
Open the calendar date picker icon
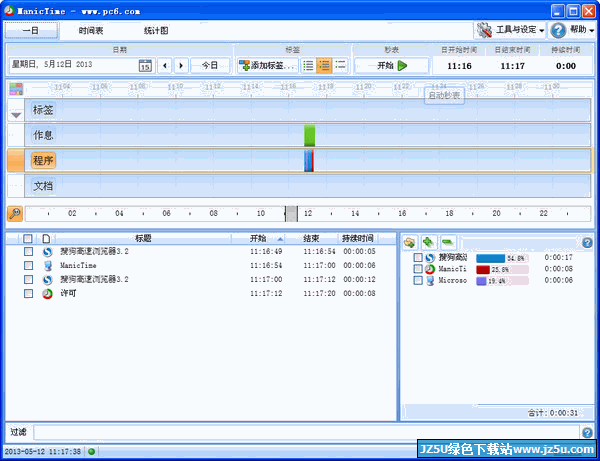145,65
